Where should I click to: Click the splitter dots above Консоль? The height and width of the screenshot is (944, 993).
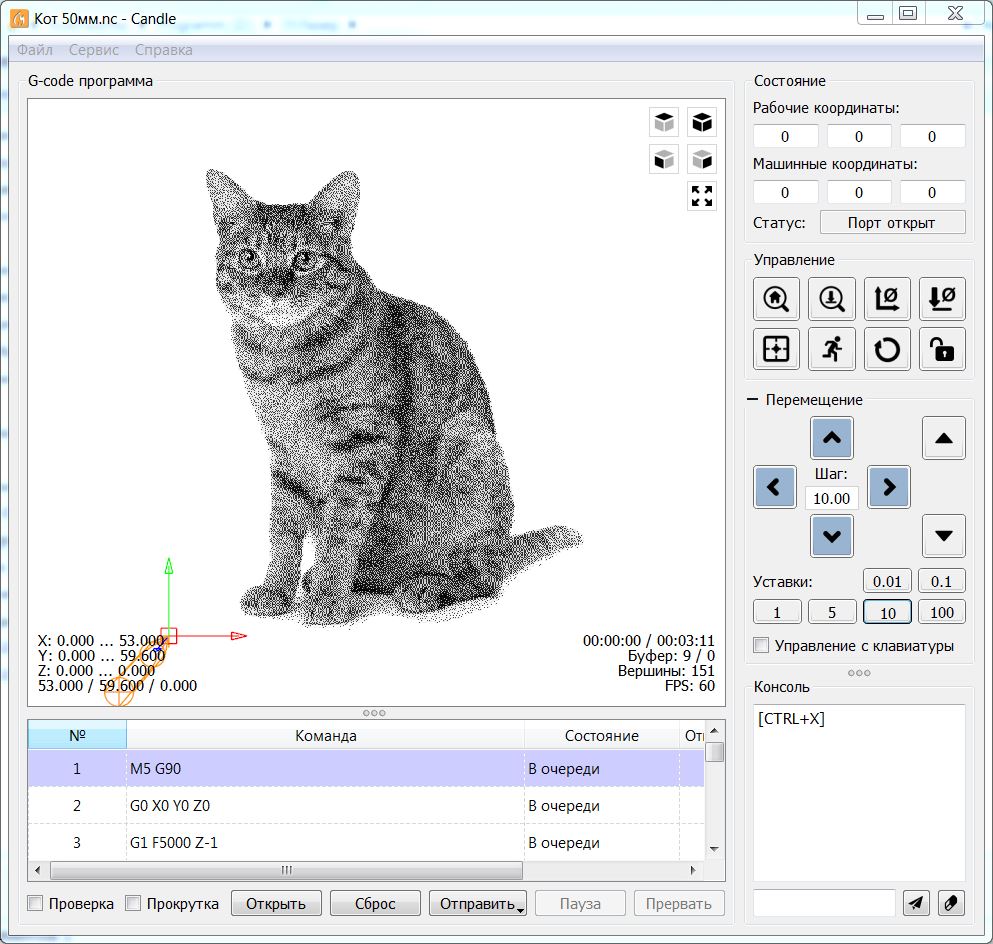pyautogui.click(x=859, y=672)
